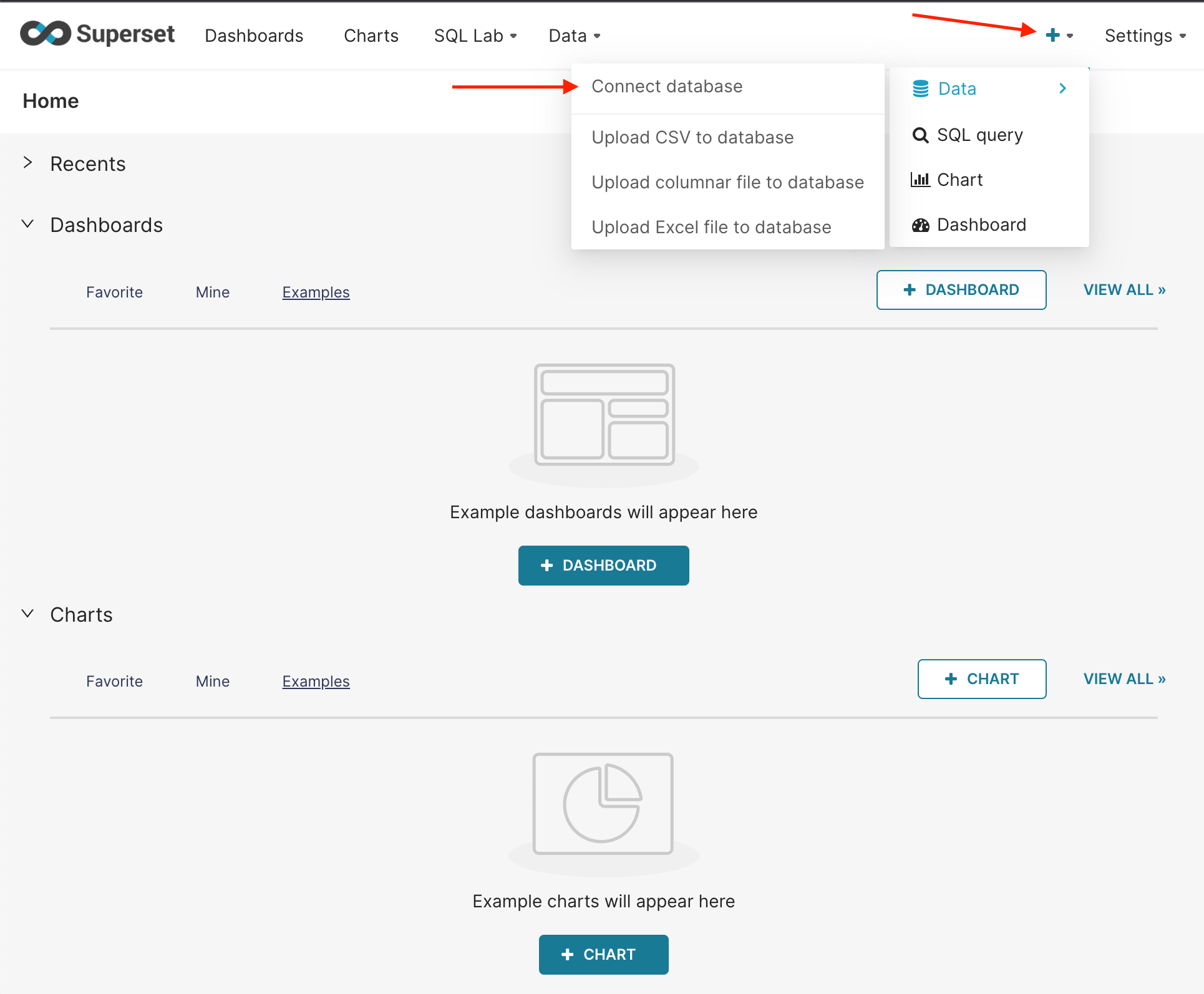
Task: Switch to Favorite tab under Dashboards
Action: [114, 292]
